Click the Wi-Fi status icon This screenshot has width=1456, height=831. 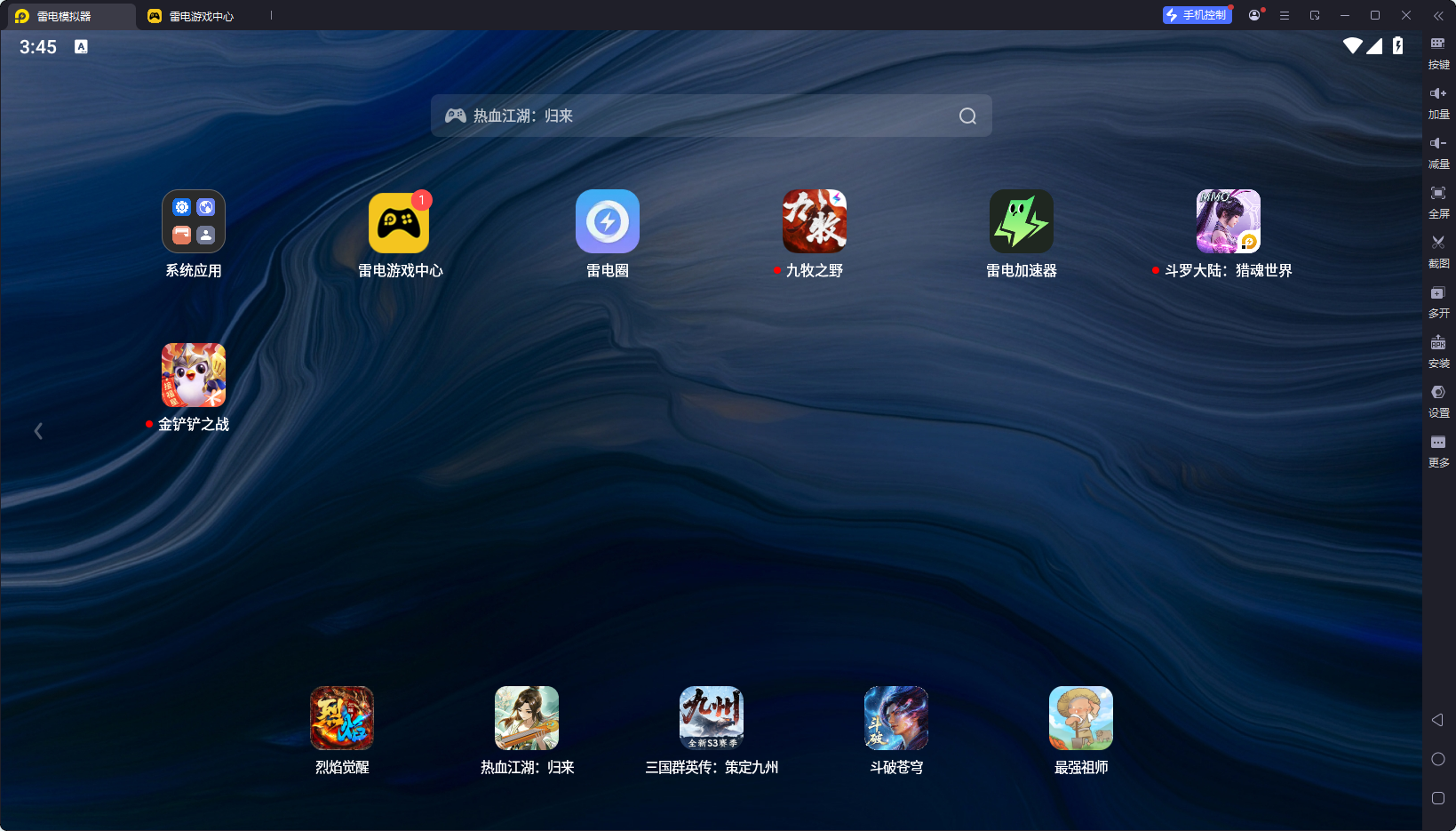point(1353,45)
